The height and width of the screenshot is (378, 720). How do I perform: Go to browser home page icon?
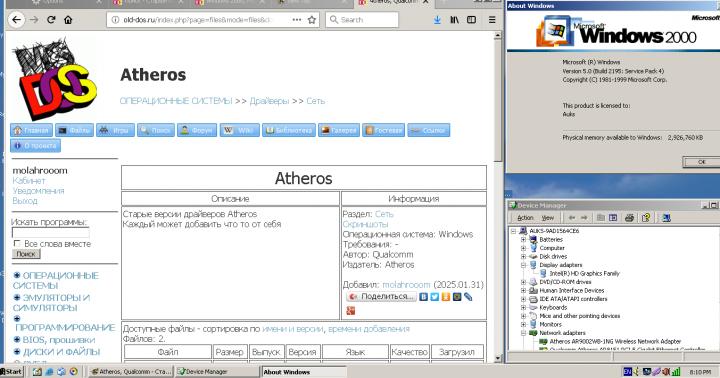coord(68,20)
